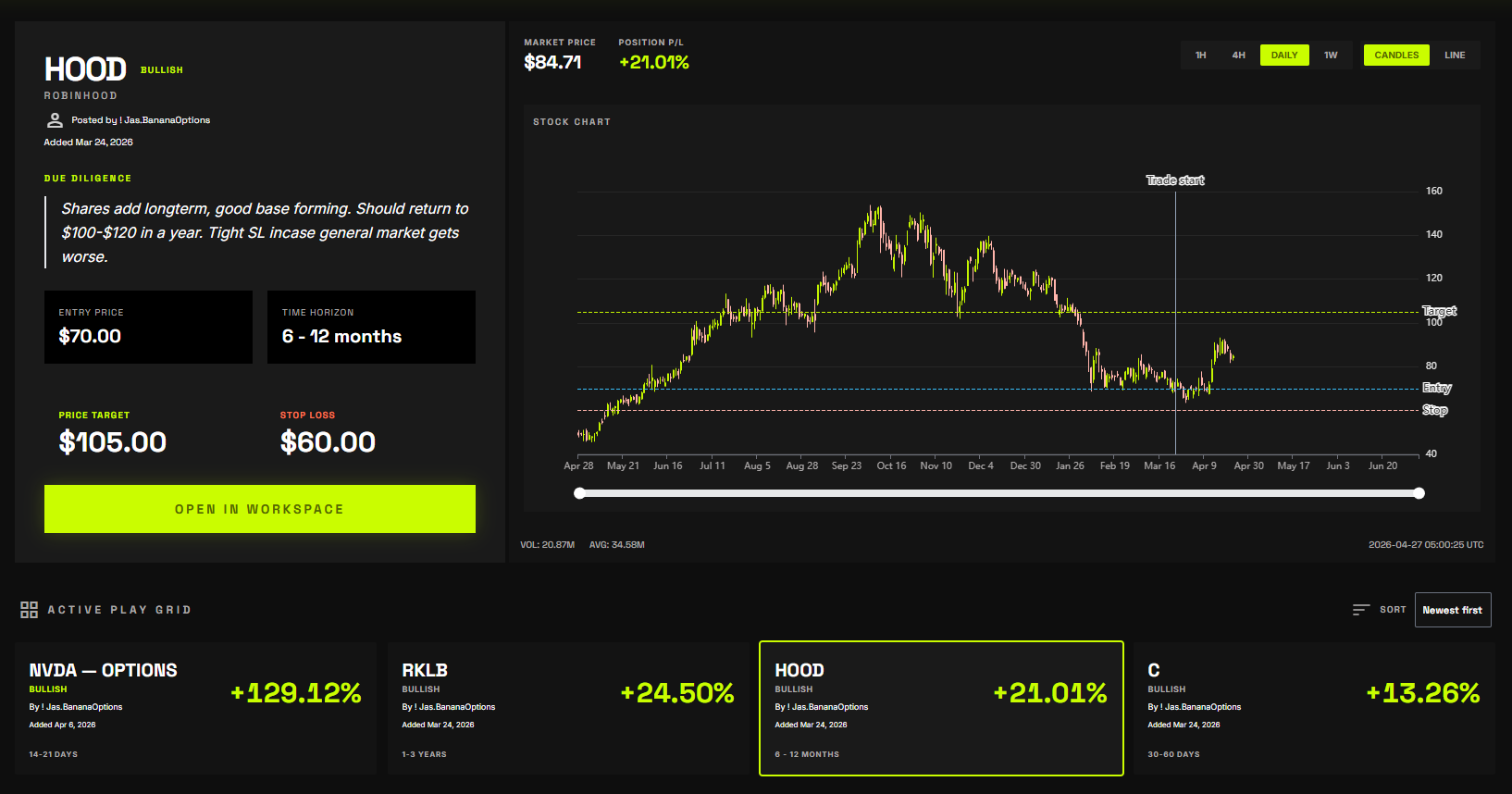
Task: Open the RKLB play card
Action: pyautogui.click(x=568, y=709)
